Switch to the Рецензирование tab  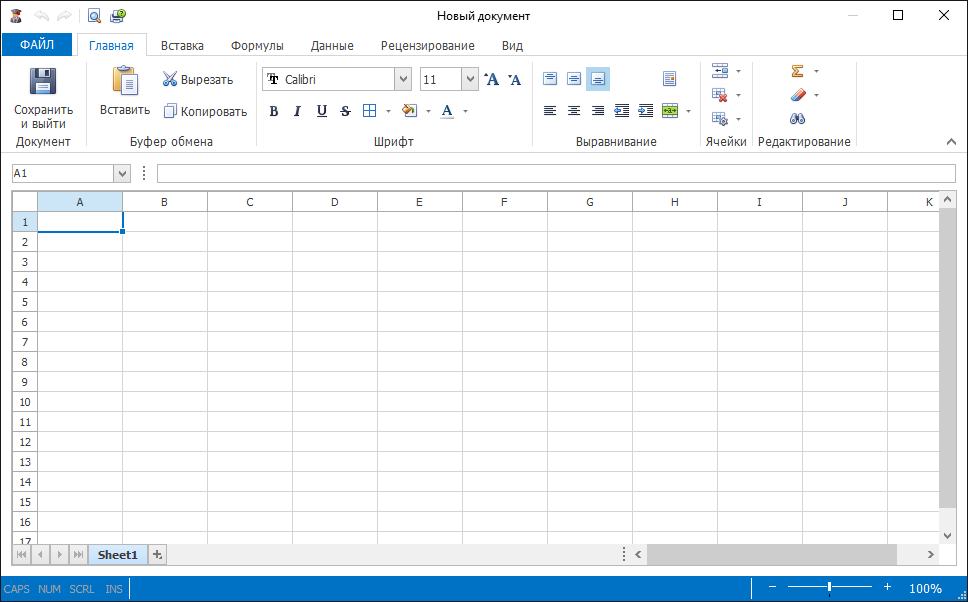(x=428, y=46)
